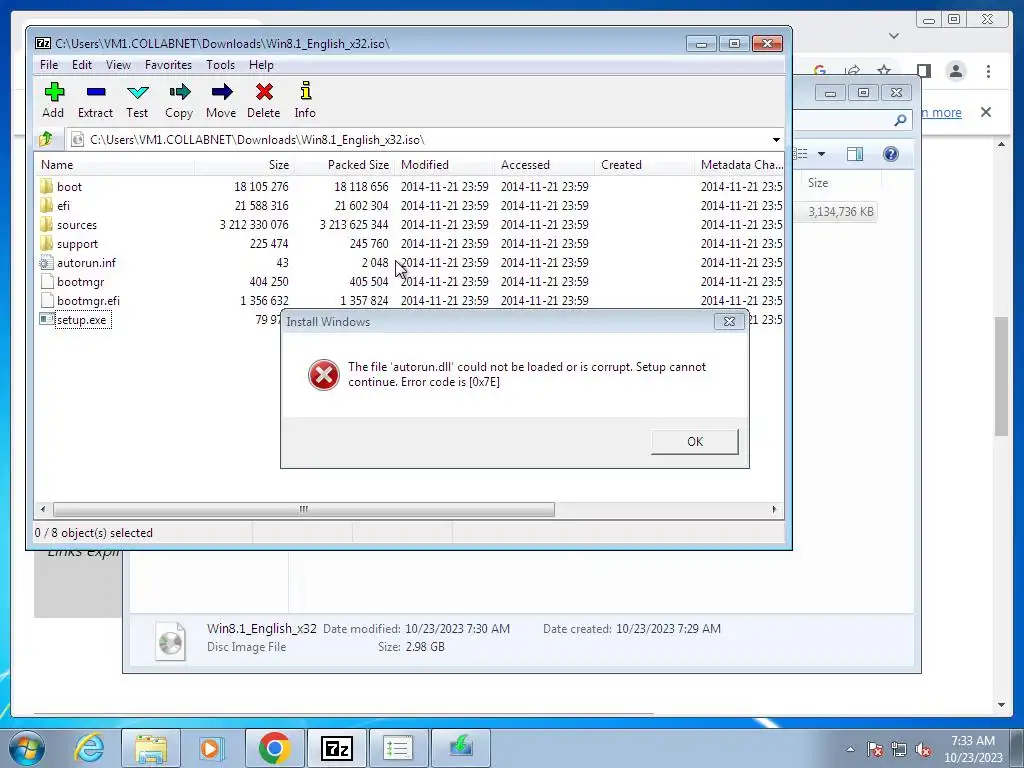Go up one folder level icon
Image resolution: width=1024 pixels, height=768 pixels.
(46, 139)
